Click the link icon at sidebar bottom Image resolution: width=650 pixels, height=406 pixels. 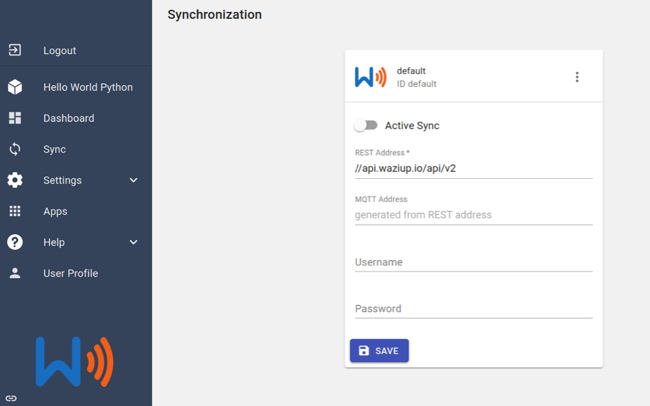point(11,398)
